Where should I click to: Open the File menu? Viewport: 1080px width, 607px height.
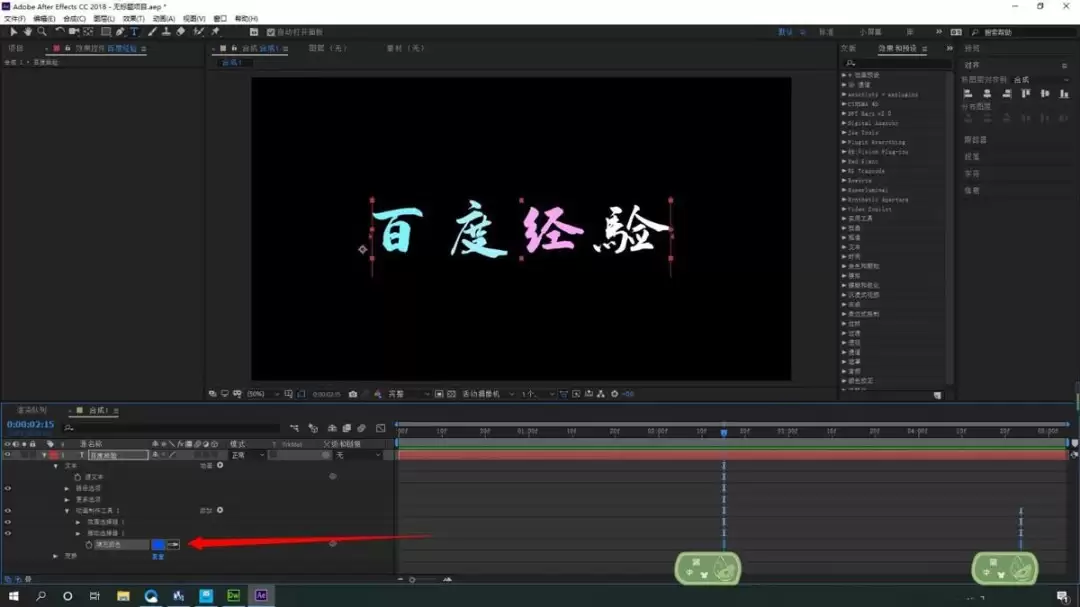[14, 19]
